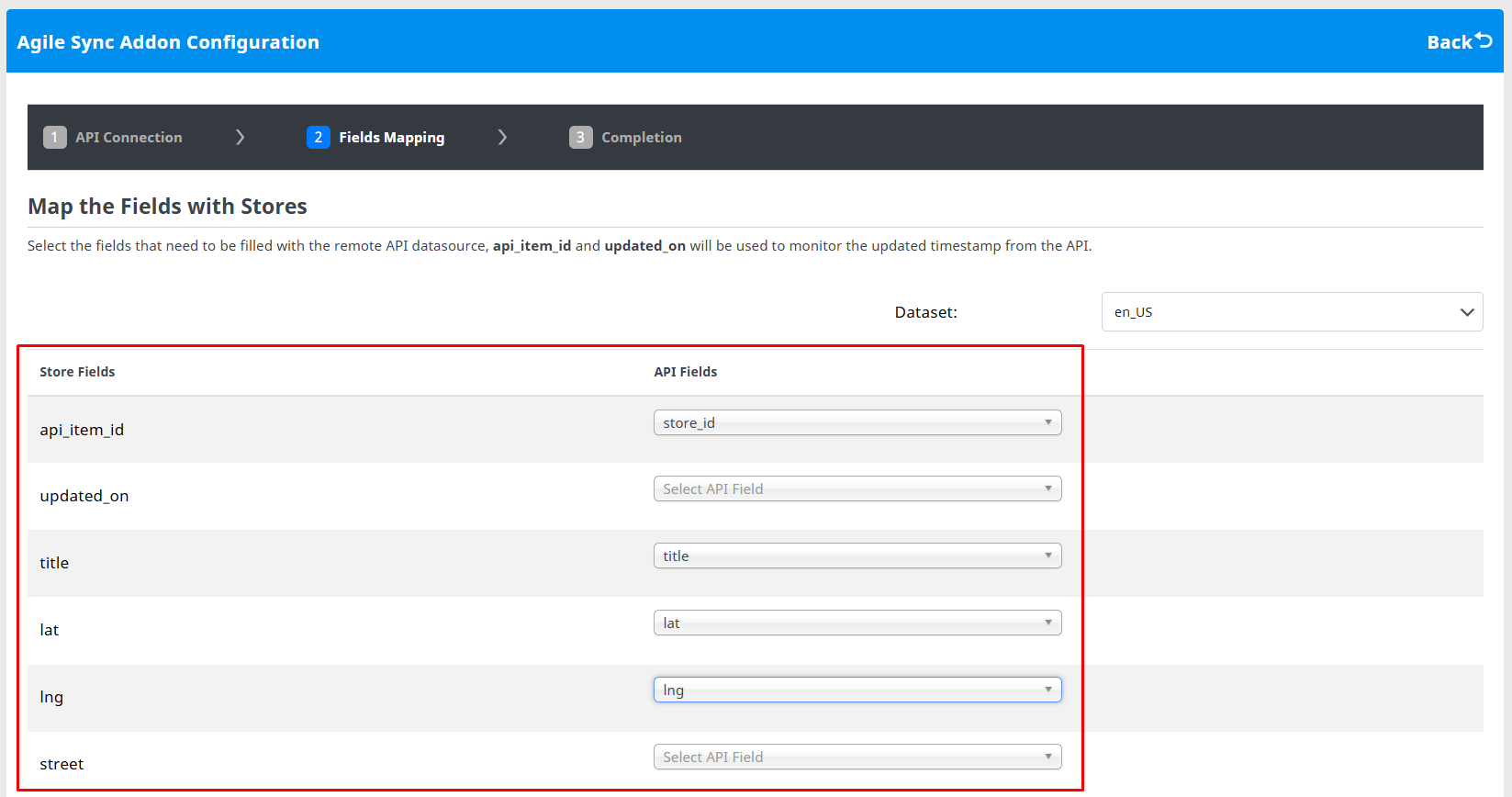Click chevron after Fields Mapping step

502,137
